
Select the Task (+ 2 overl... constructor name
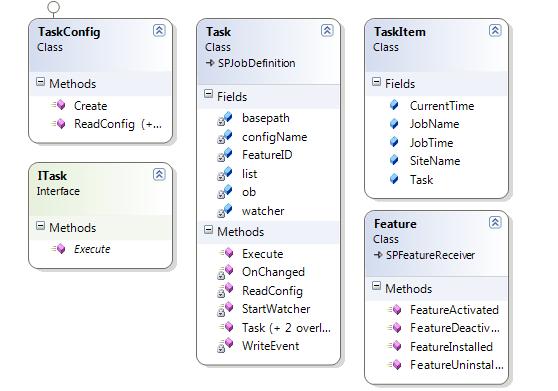coord(286,328)
